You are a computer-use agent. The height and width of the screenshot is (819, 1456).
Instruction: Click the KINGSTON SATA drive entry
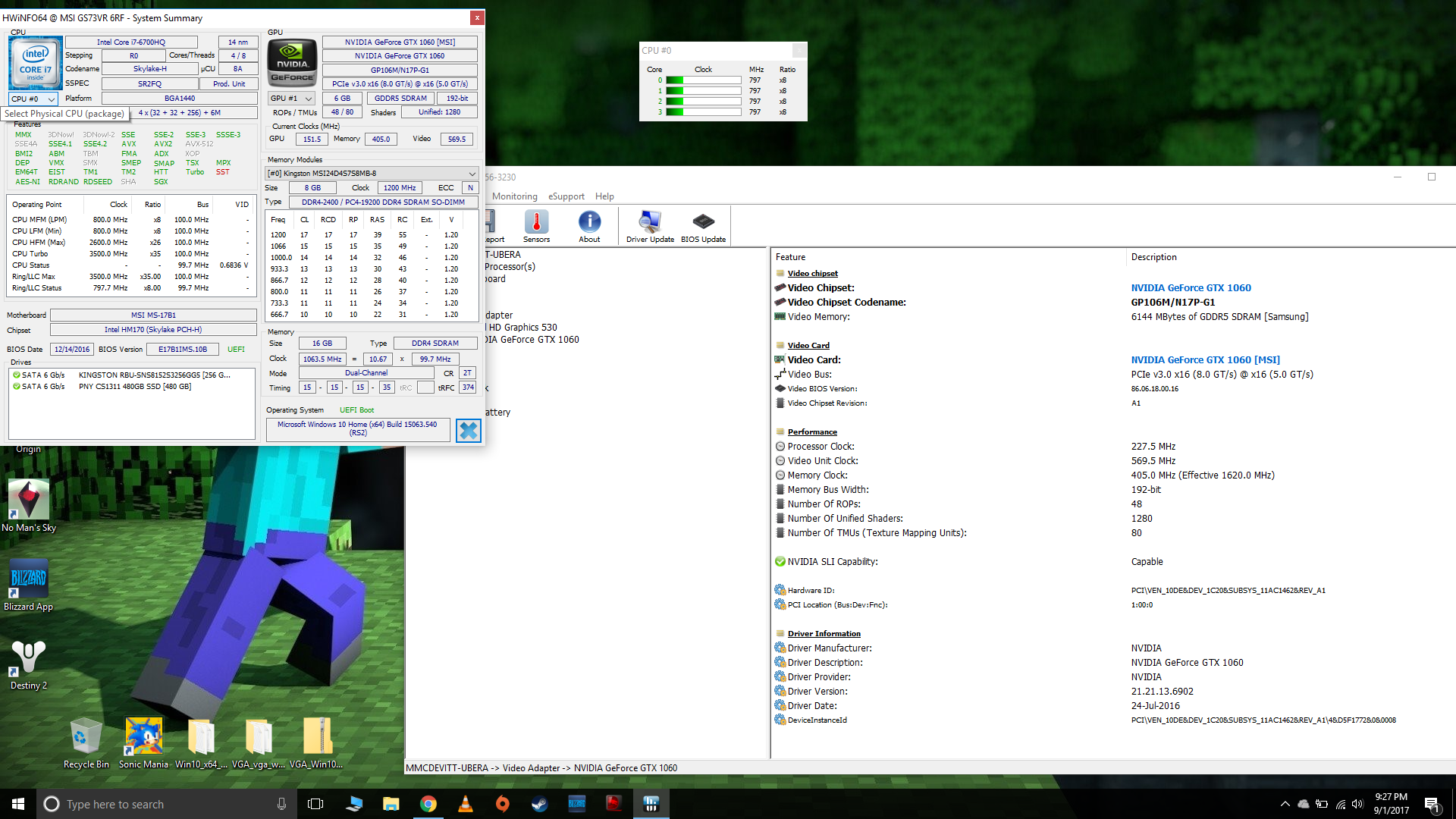pyautogui.click(x=132, y=375)
